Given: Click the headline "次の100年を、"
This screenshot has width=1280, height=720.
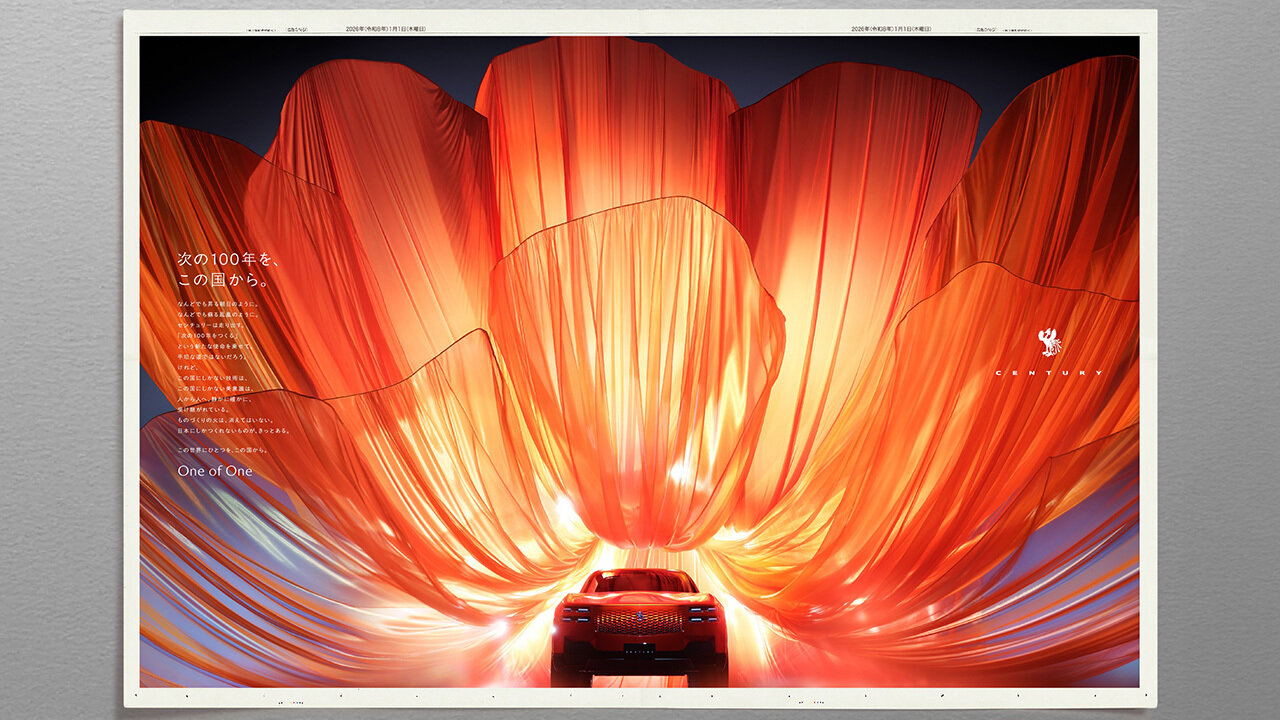Looking at the screenshot, I should pyautogui.click(x=228, y=259).
